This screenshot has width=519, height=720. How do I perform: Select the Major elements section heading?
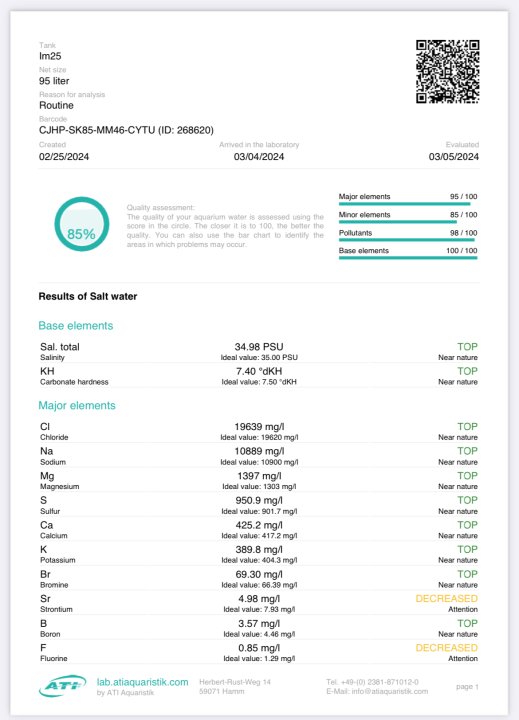[x=77, y=405]
